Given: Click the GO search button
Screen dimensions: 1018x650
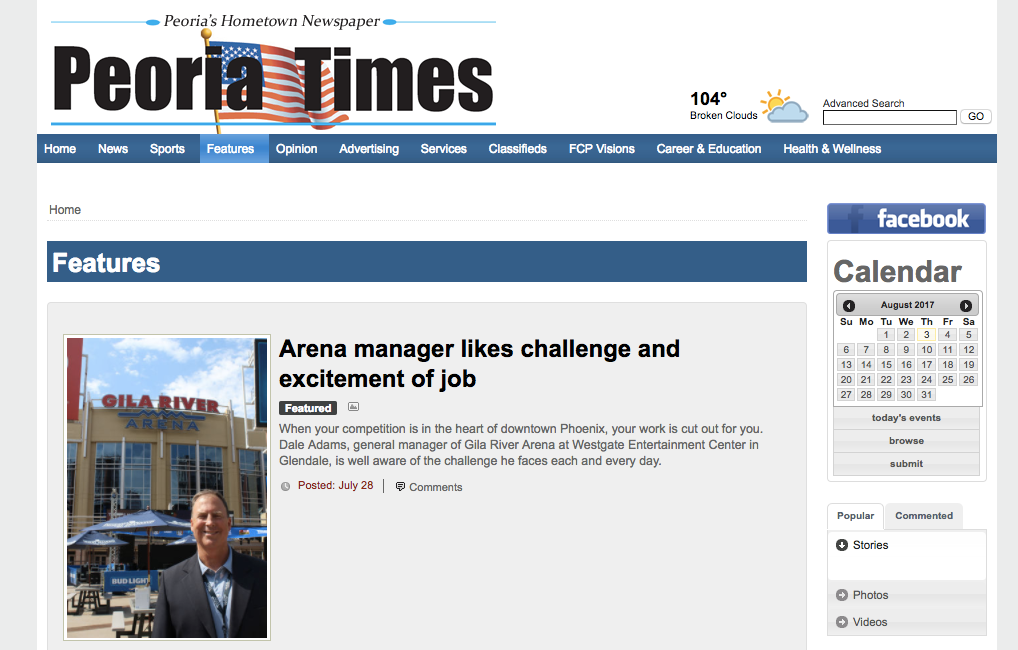Looking at the screenshot, I should click(x=976, y=116).
